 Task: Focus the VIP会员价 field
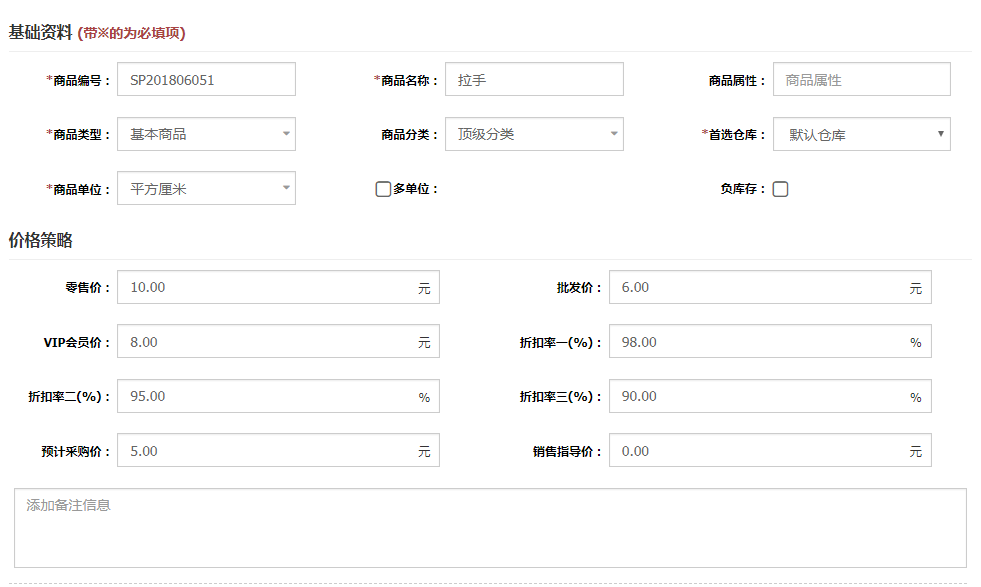(x=265, y=342)
